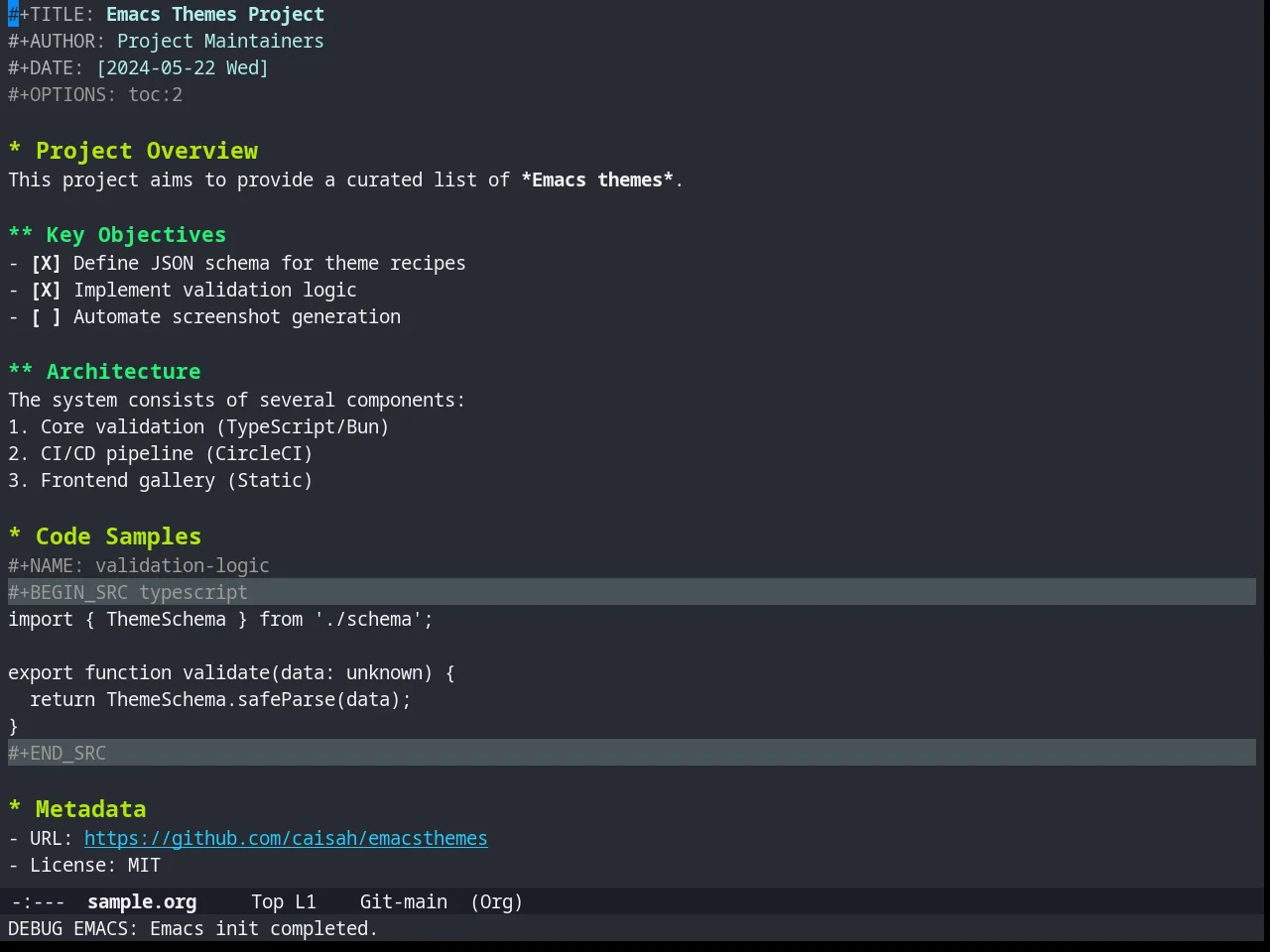The image size is (1270, 952).
Task: Click the #+END_SRC line
Action: click(x=632, y=753)
